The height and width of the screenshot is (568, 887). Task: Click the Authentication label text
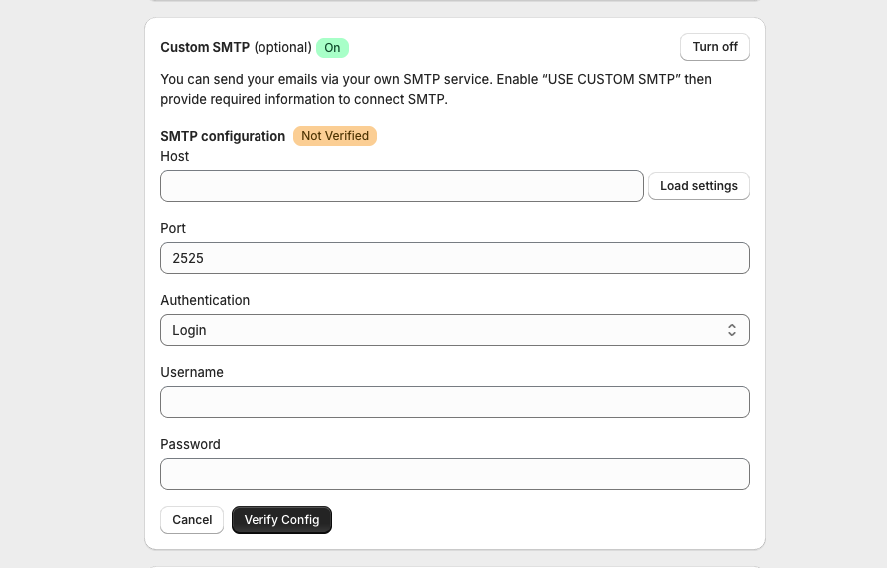click(205, 301)
